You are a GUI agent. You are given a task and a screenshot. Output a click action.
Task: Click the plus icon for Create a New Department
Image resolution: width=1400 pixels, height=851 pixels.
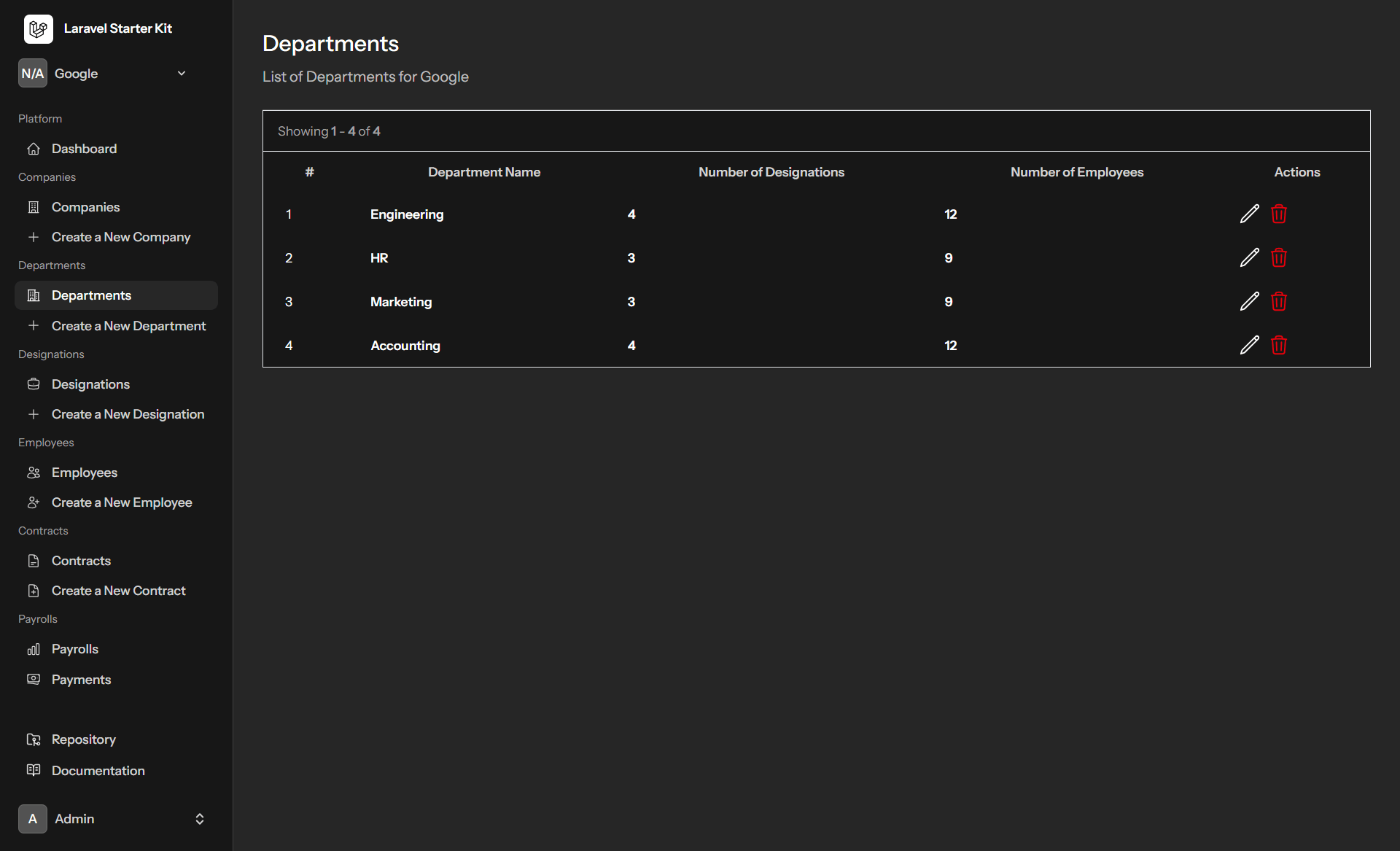pyautogui.click(x=34, y=326)
